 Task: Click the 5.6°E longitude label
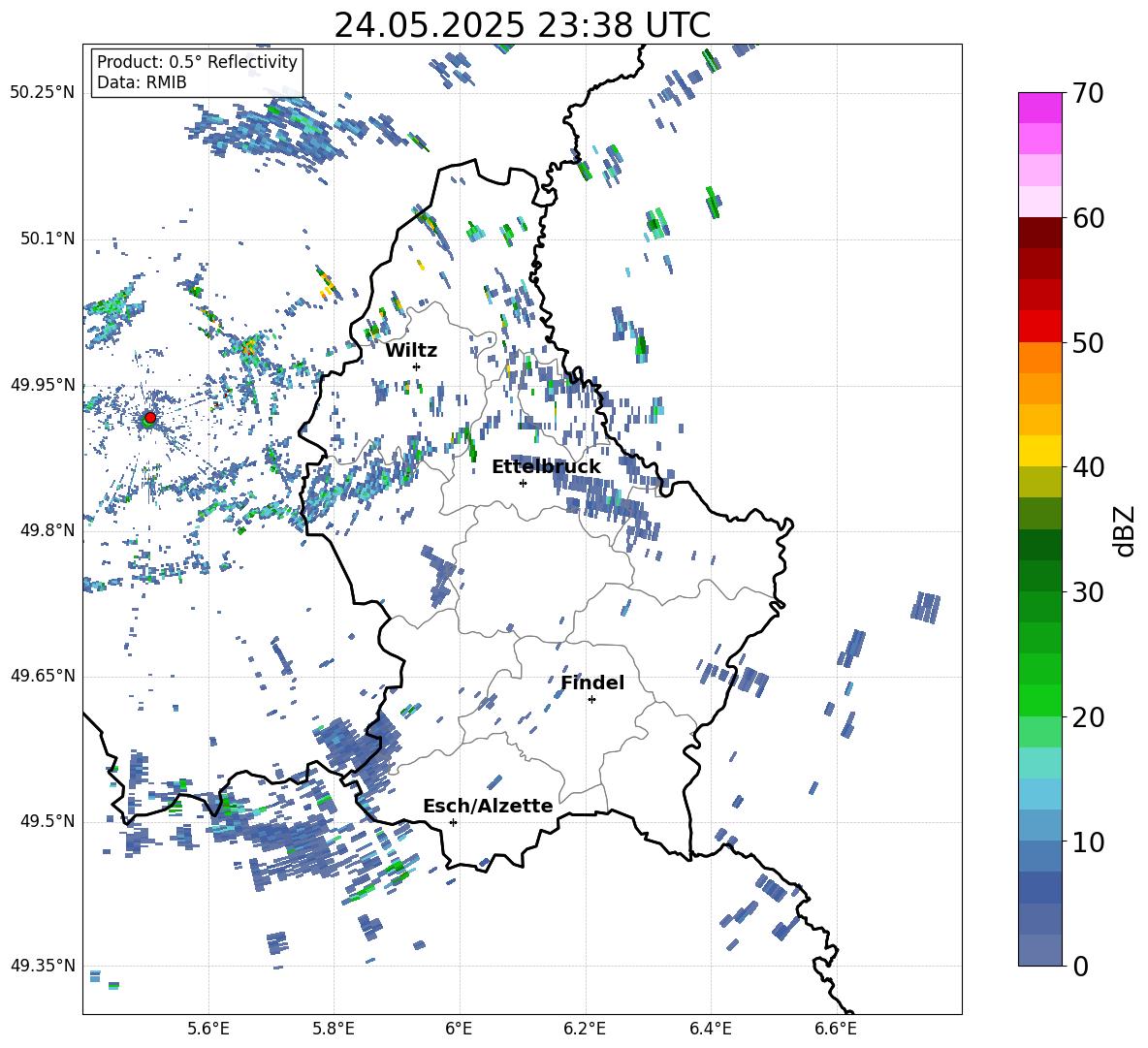point(208,1029)
